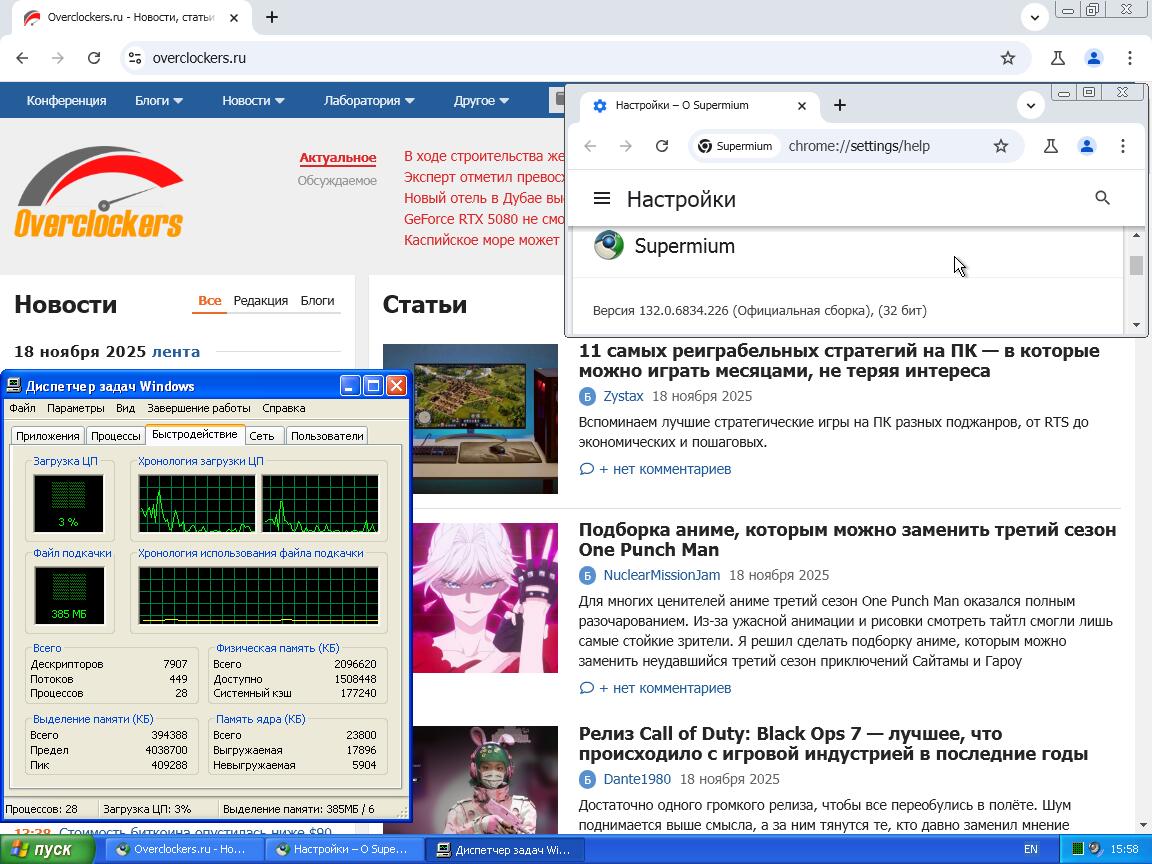Image resolution: width=1152 pixels, height=864 pixels.
Task: Expand the tab search dropdown in Overclockers window
Action: point(1034,18)
